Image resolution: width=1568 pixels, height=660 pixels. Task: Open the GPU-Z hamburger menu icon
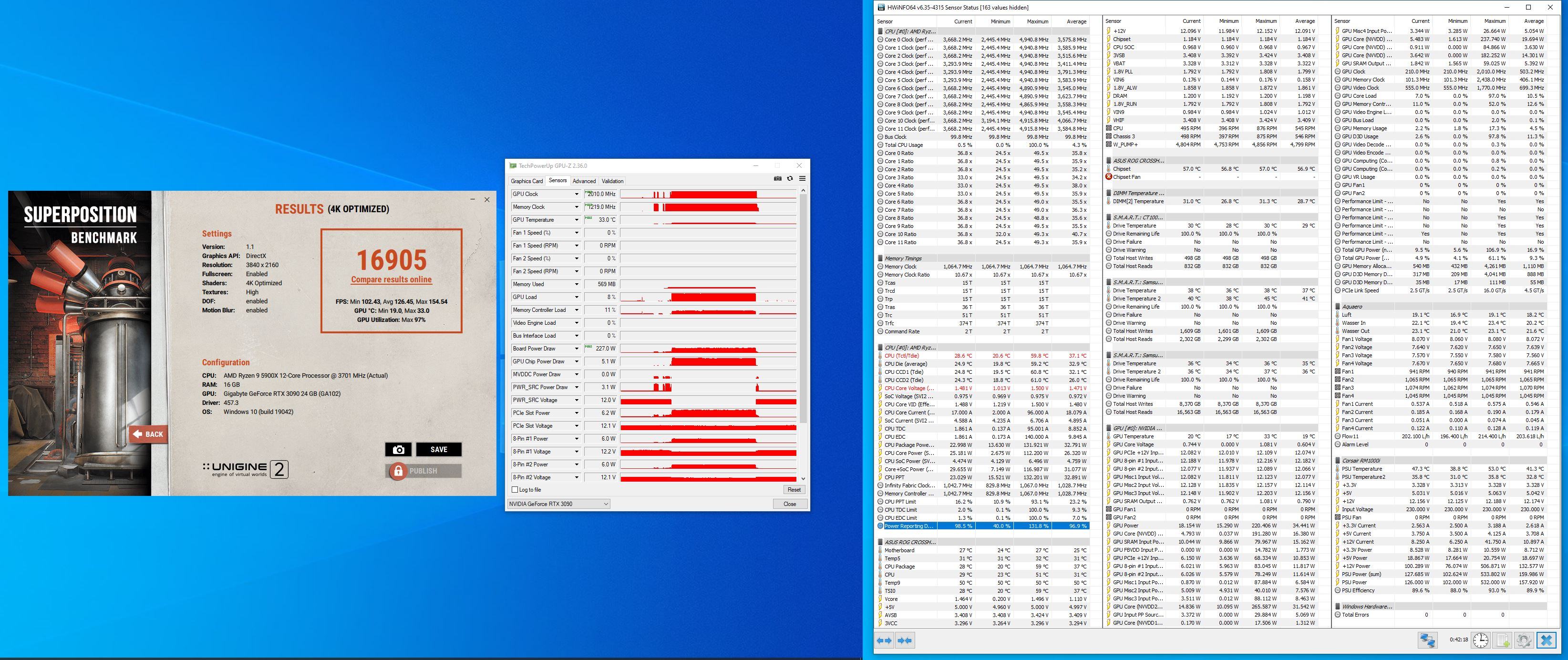(802, 178)
